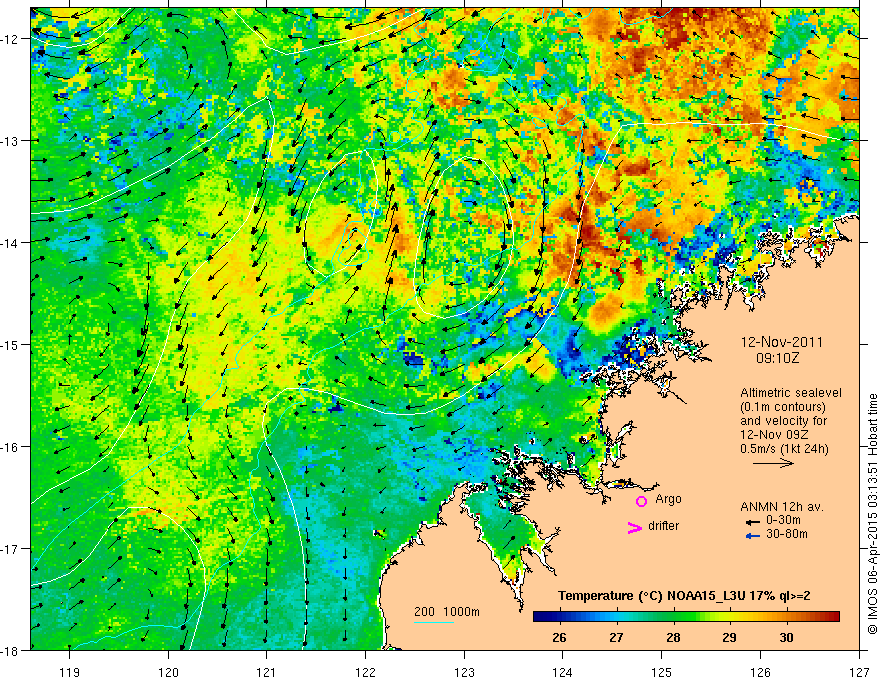
Task: Click the 0.5m/s velocity scale arrow
Action: (x=773, y=463)
